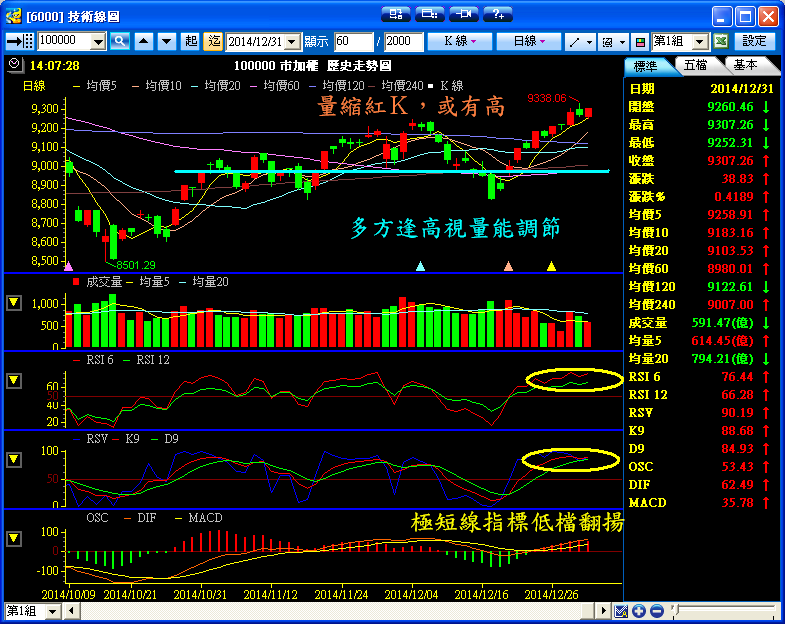Click the zoom out minus icon

tap(656, 611)
